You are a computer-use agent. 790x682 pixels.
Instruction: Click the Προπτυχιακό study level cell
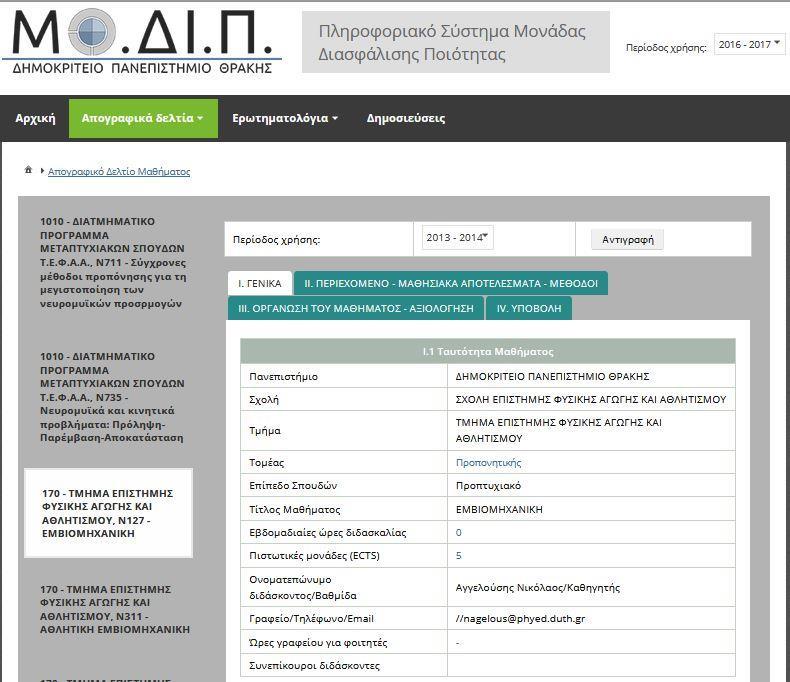pyautogui.click(x=591, y=486)
